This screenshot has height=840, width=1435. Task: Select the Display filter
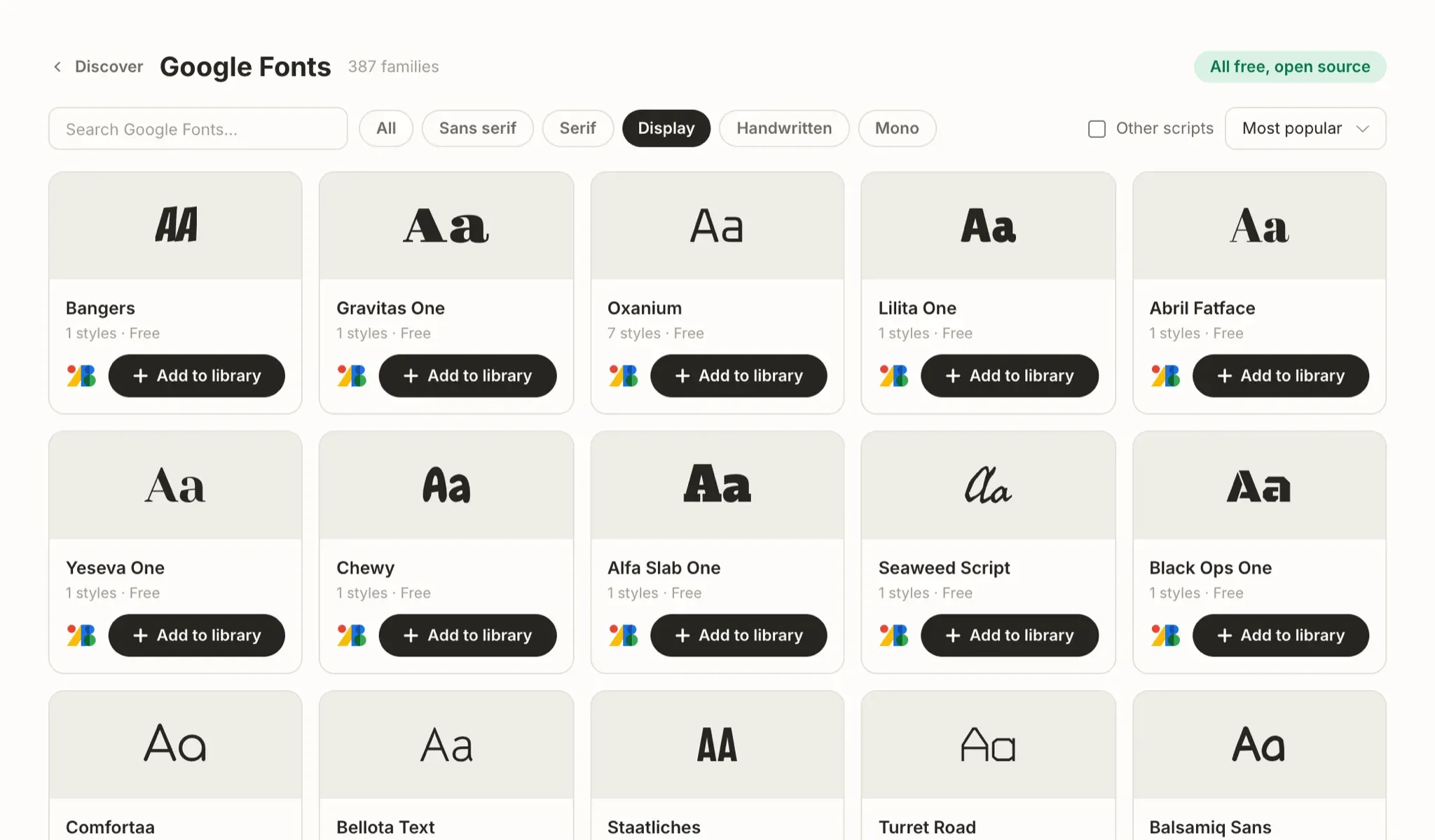(x=666, y=128)
